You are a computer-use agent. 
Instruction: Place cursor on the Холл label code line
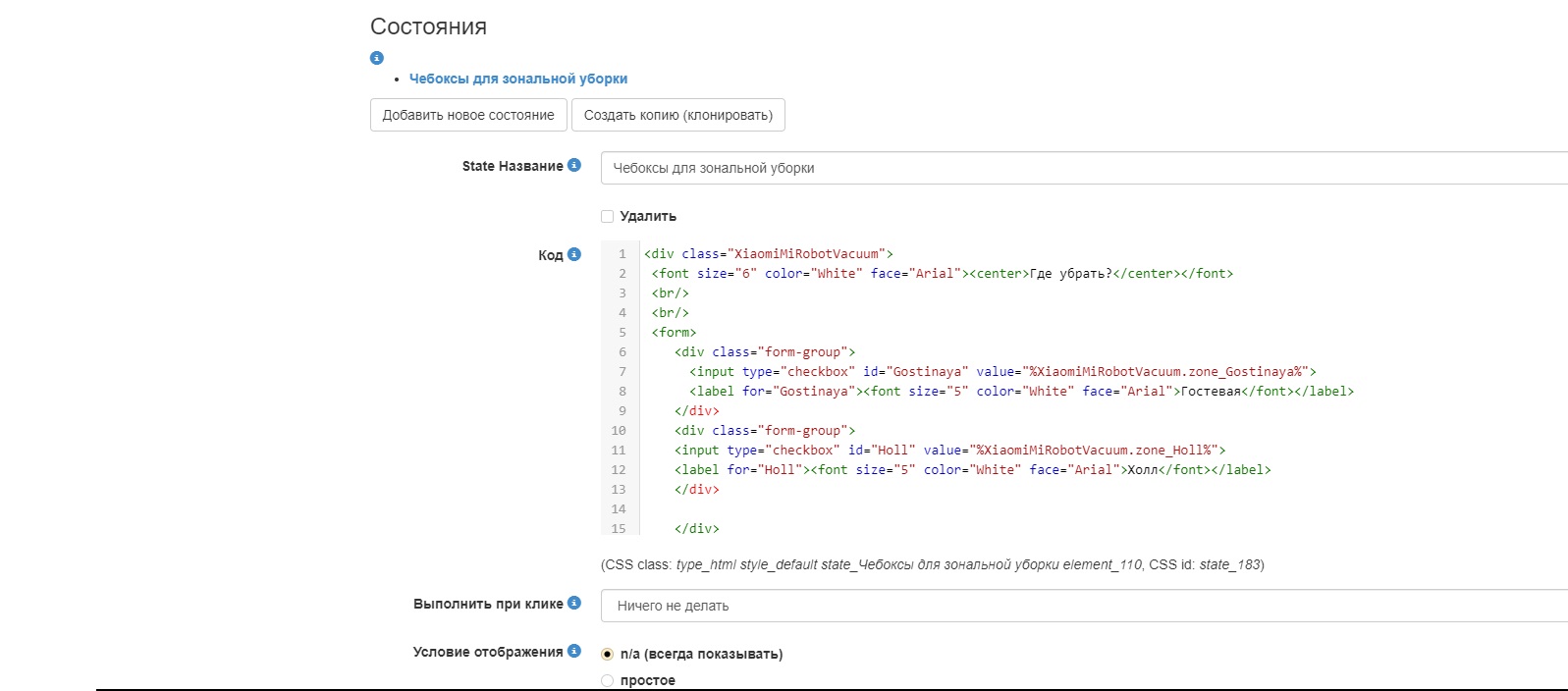[972, 470]
